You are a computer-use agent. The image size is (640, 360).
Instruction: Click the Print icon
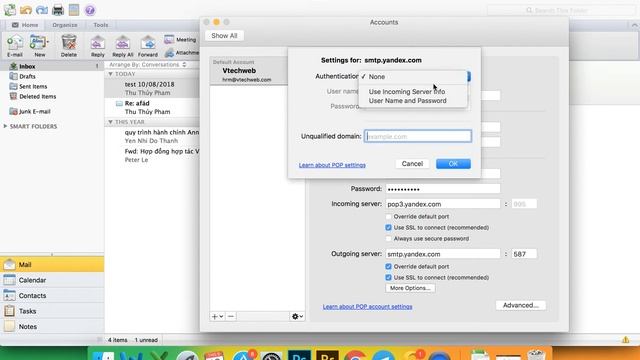point(58,10)
